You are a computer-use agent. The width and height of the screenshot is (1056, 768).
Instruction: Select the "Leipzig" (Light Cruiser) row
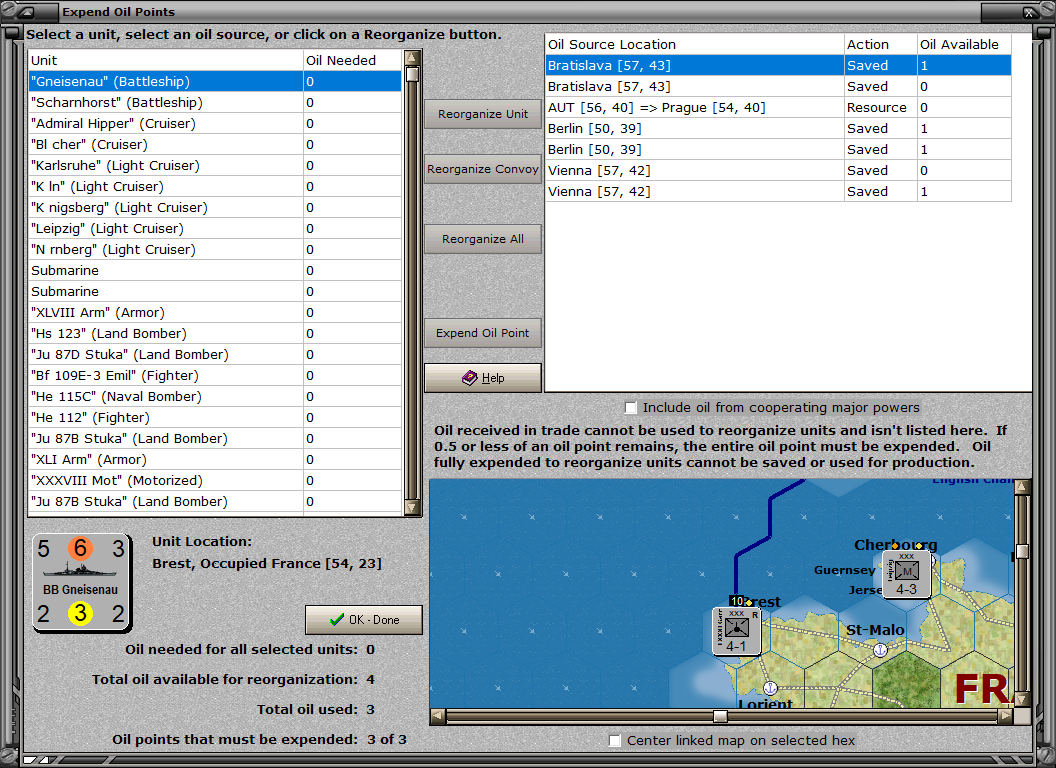215,228
